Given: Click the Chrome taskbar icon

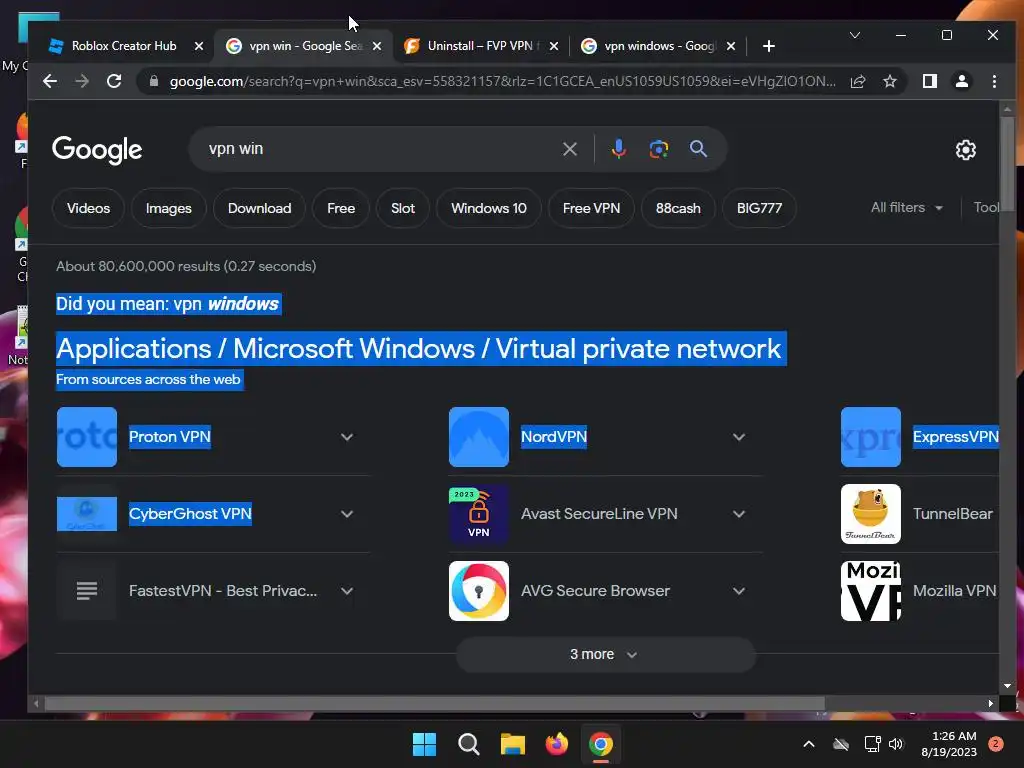Looking at the screenshot, I should (x=601, y=744).
